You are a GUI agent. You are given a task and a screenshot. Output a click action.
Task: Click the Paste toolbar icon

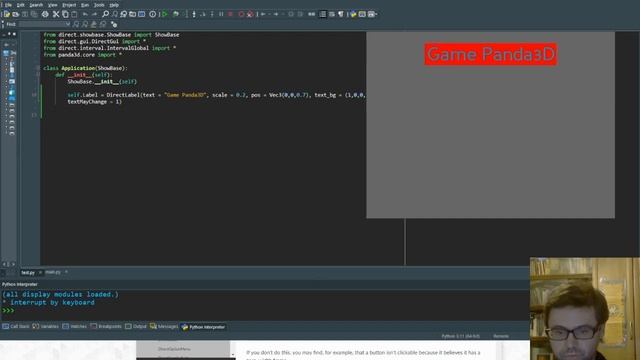click(x=74, y=14)
